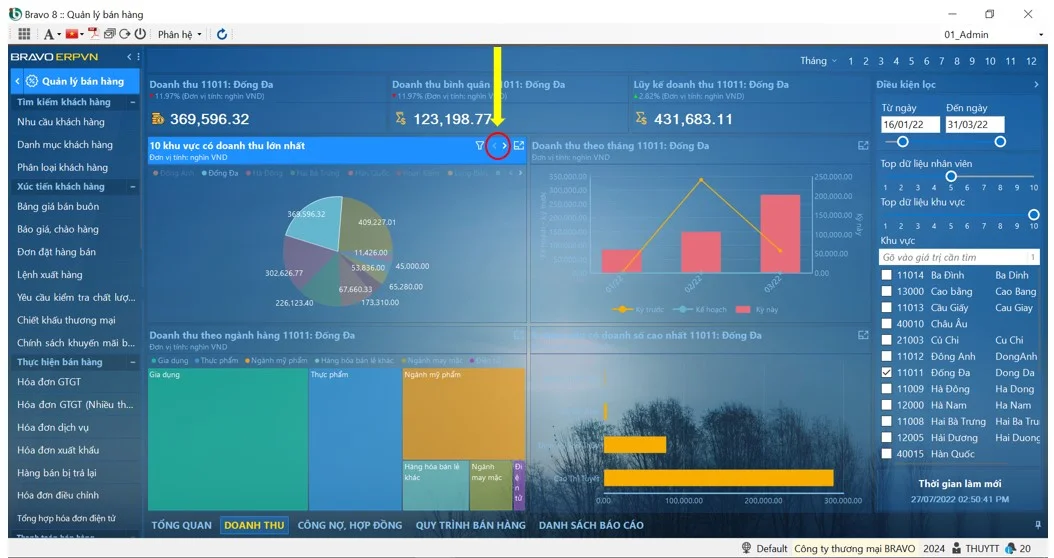Switch to the TỔNG QUAN tab
The image size is (1054, 558).
[181, 525]
